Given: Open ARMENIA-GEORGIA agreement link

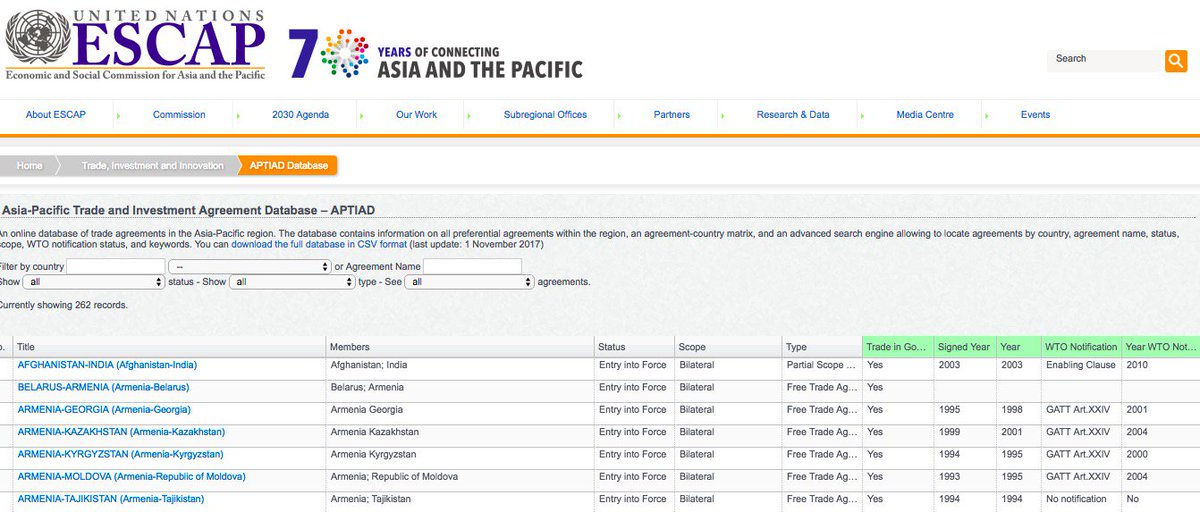Looking at the screenshot, I should tap(104, 410).
